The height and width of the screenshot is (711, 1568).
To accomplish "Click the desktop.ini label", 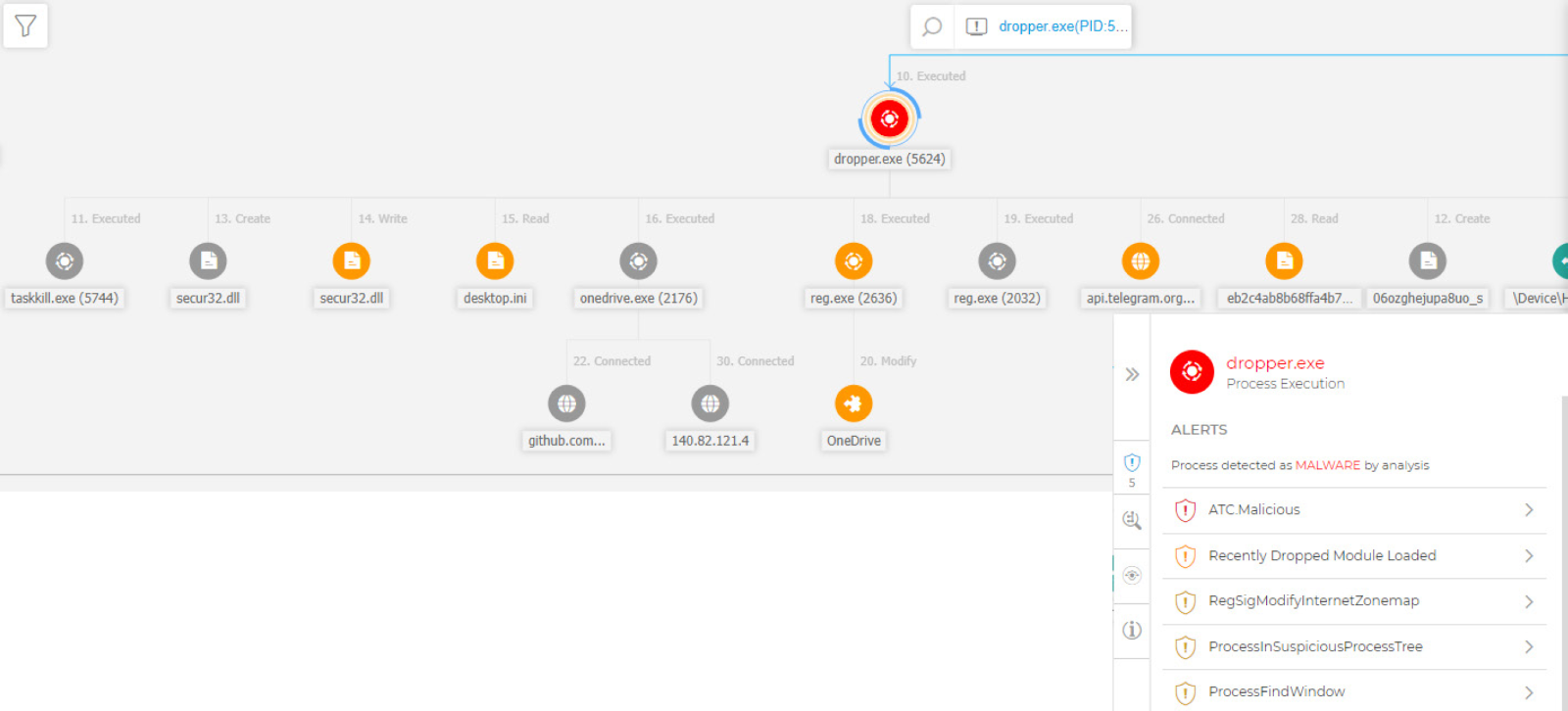I will (x=495, y=298).
